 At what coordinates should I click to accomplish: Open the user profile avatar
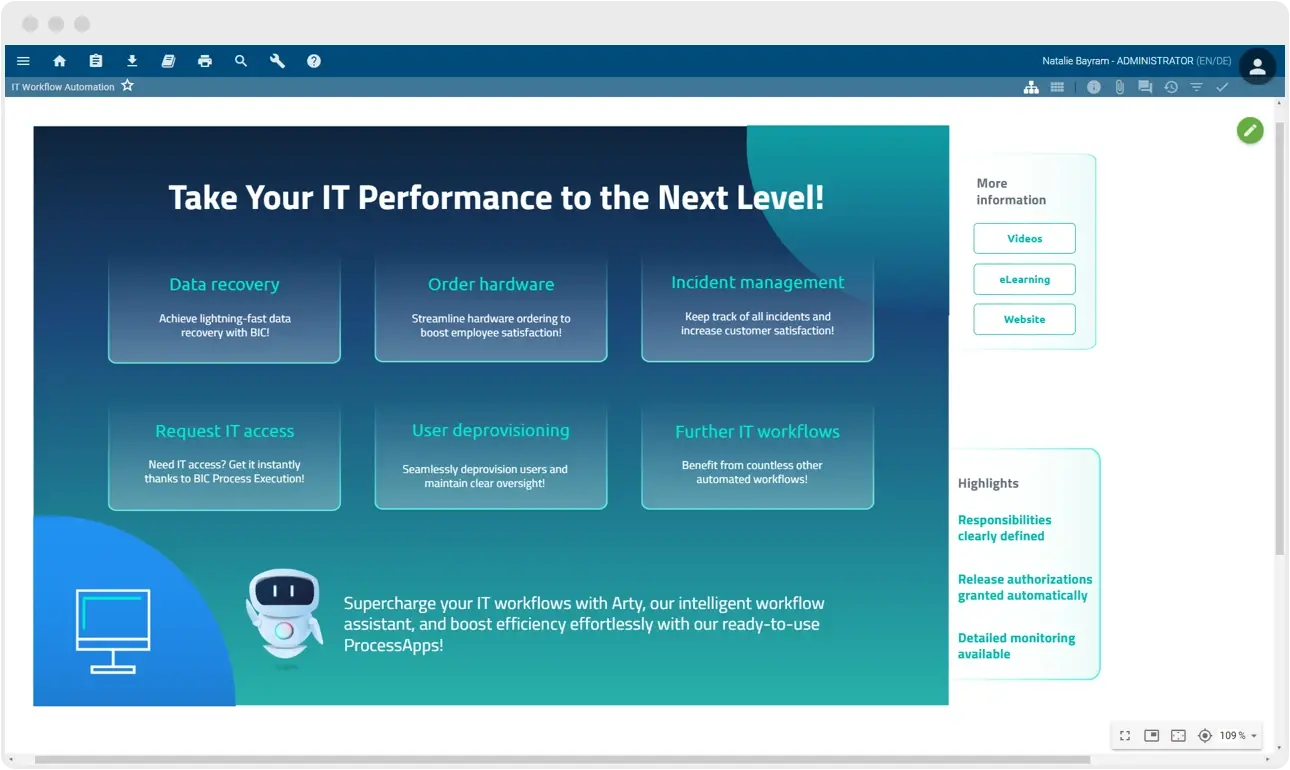1258,67
